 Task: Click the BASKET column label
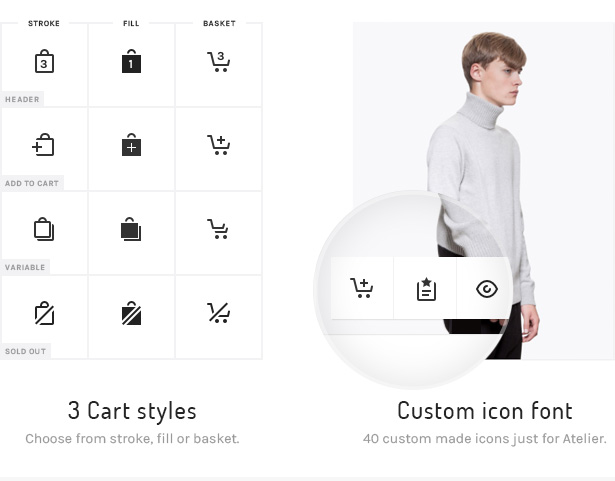[219, 23]
